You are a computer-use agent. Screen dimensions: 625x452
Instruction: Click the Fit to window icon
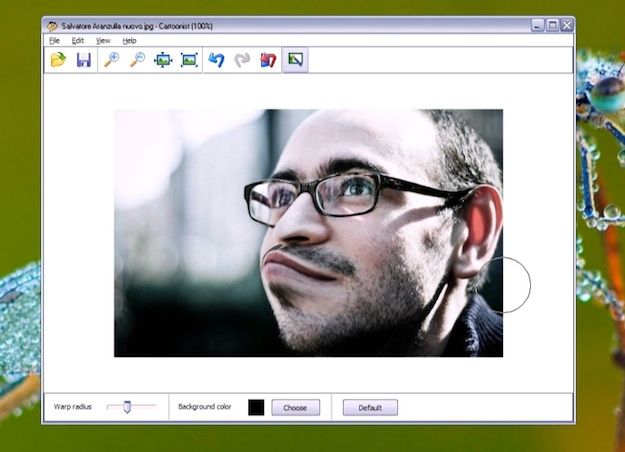click(164, 60)
